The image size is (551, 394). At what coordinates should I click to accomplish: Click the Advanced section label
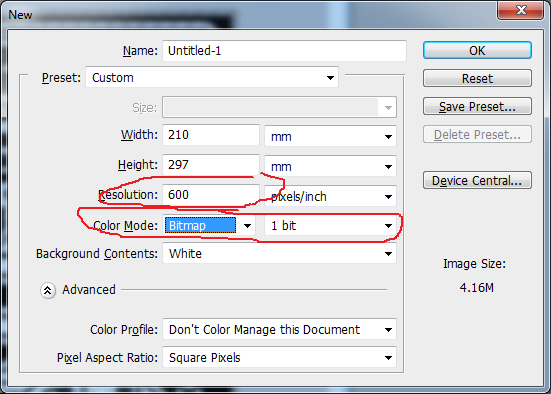89,290
